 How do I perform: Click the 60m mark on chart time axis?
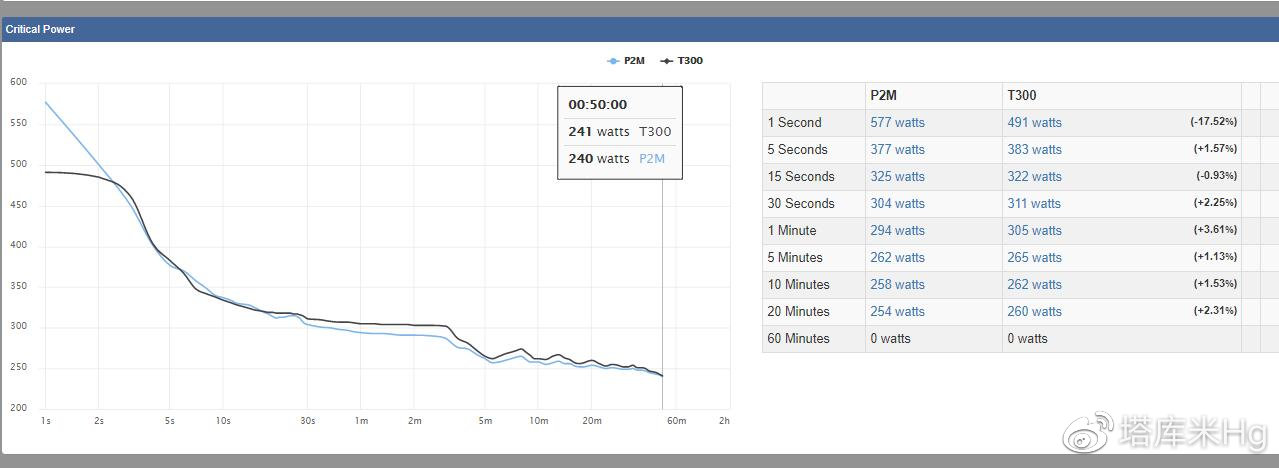pos(677,421)
